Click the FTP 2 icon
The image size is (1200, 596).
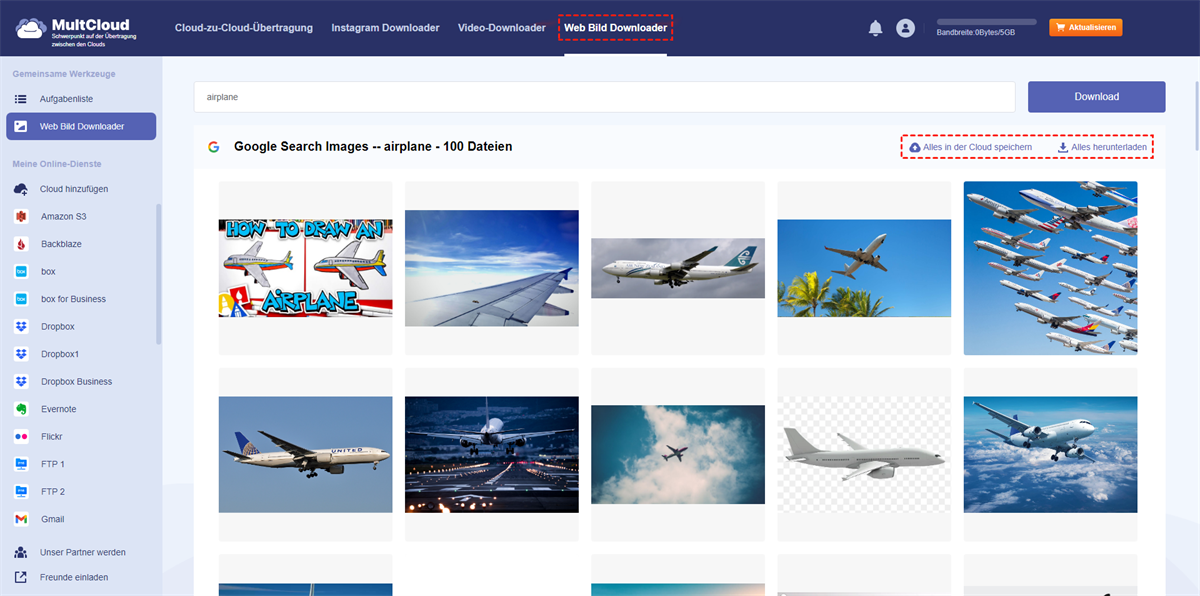coord(21,491)
